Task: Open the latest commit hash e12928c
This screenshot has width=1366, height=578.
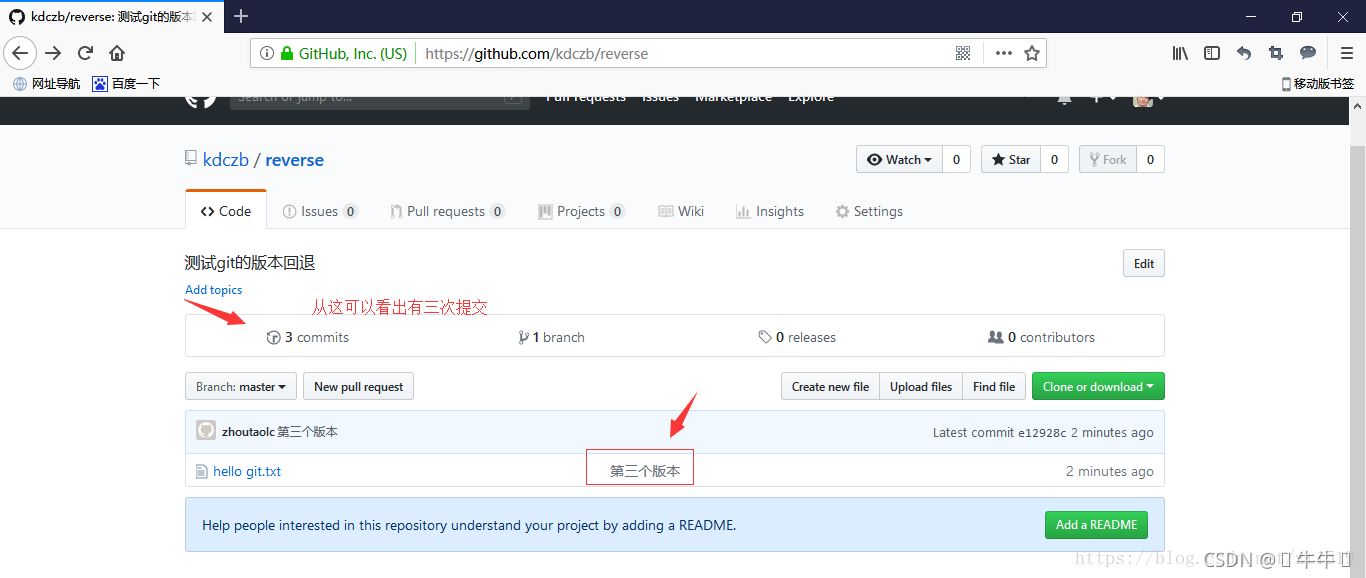Action: click(x=1042, y=433)
